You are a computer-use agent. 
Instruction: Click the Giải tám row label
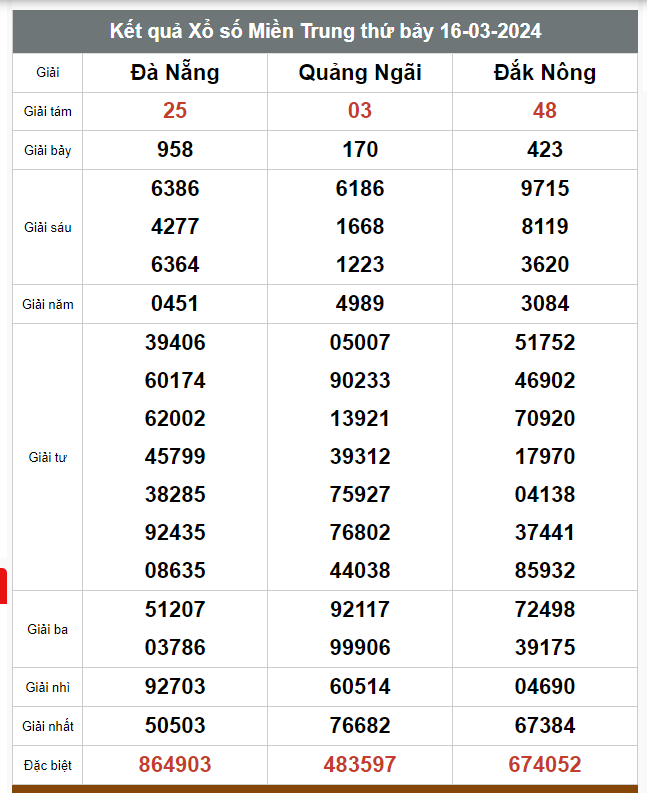[x=48, y=111]
